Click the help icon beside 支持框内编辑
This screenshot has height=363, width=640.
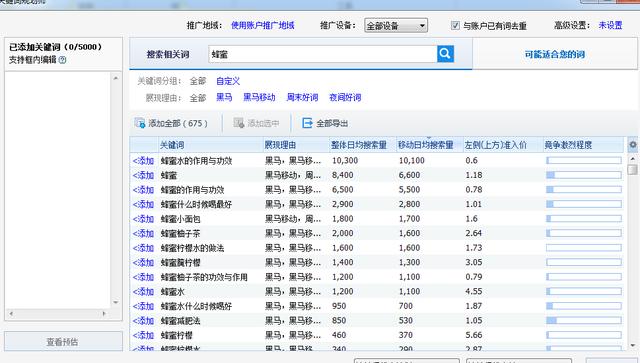[x=62, y=60]
